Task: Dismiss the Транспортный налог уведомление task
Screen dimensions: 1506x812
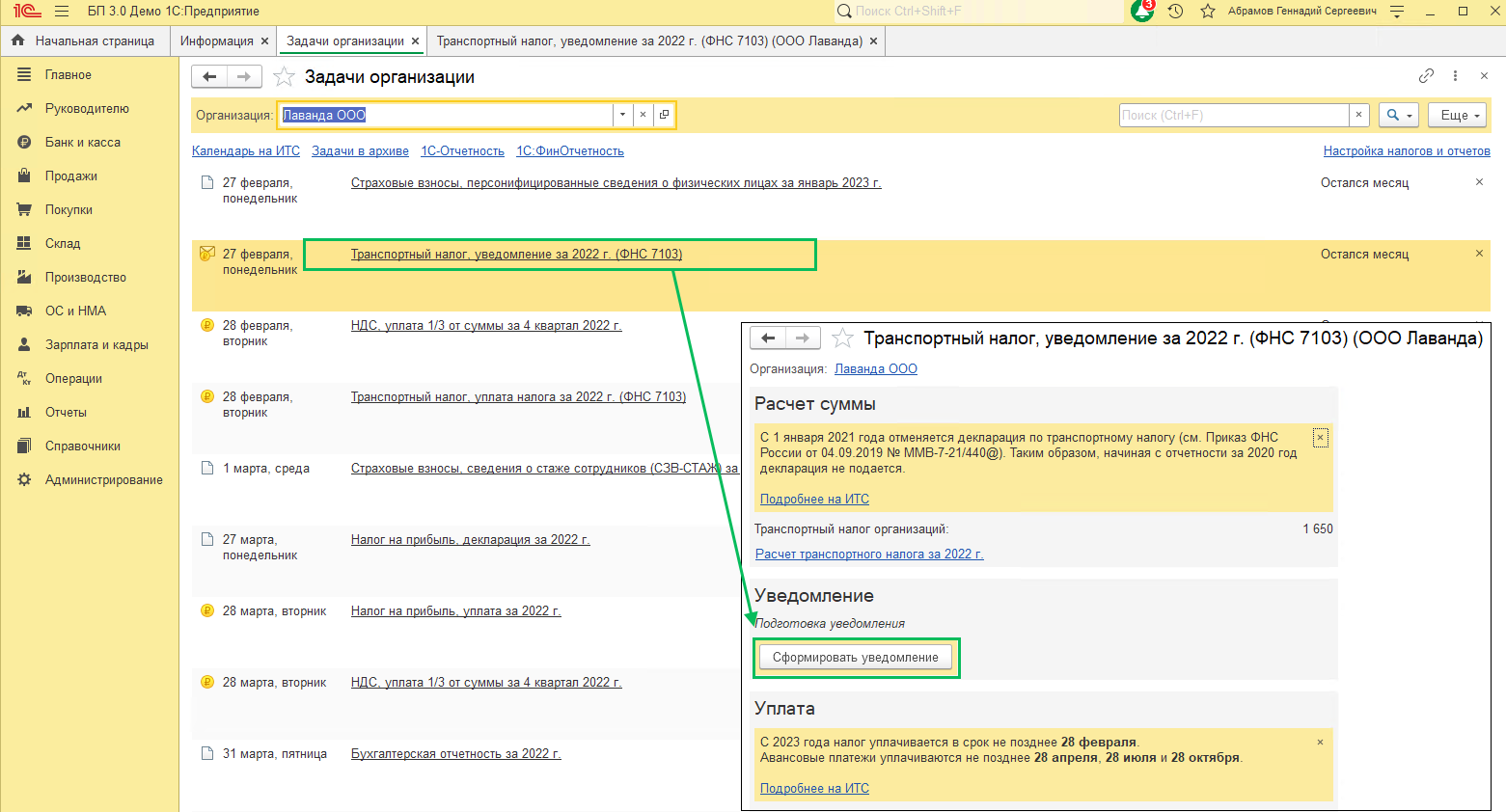Action: pyautogui.click(x=1479, y=254)
